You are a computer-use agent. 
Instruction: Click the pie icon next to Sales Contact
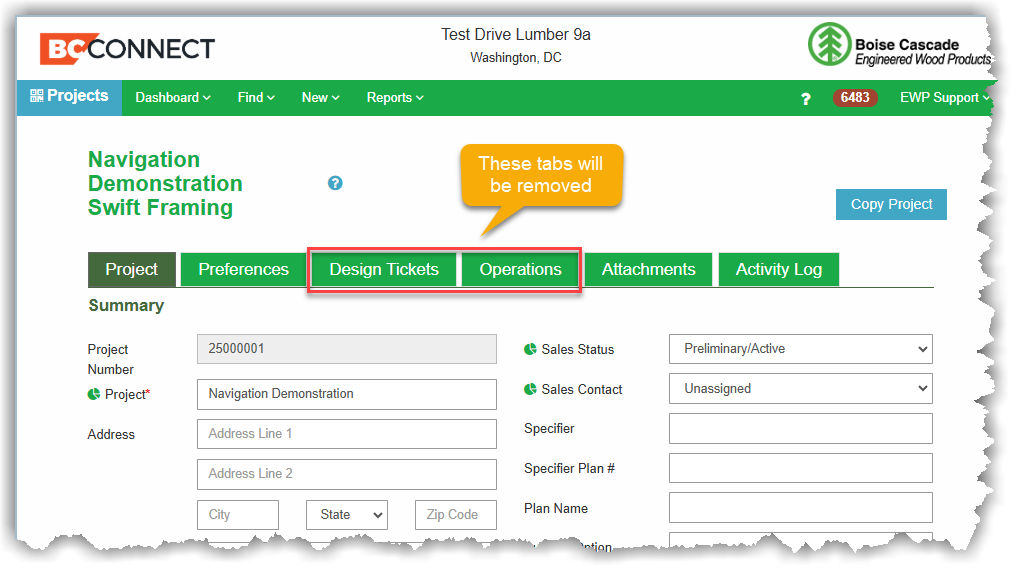(530, 389)
